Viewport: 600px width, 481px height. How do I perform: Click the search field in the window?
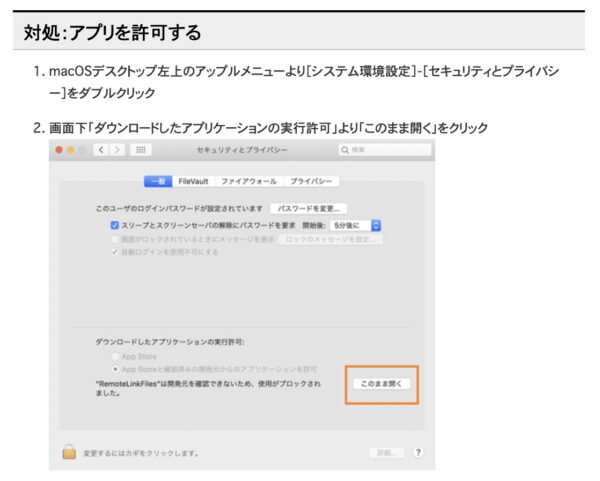(385, 150)
